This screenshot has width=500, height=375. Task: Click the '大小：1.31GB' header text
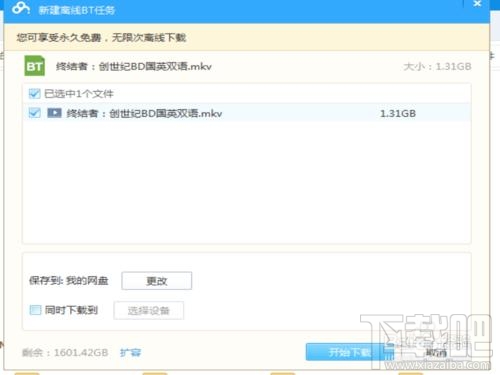point(437,67)
